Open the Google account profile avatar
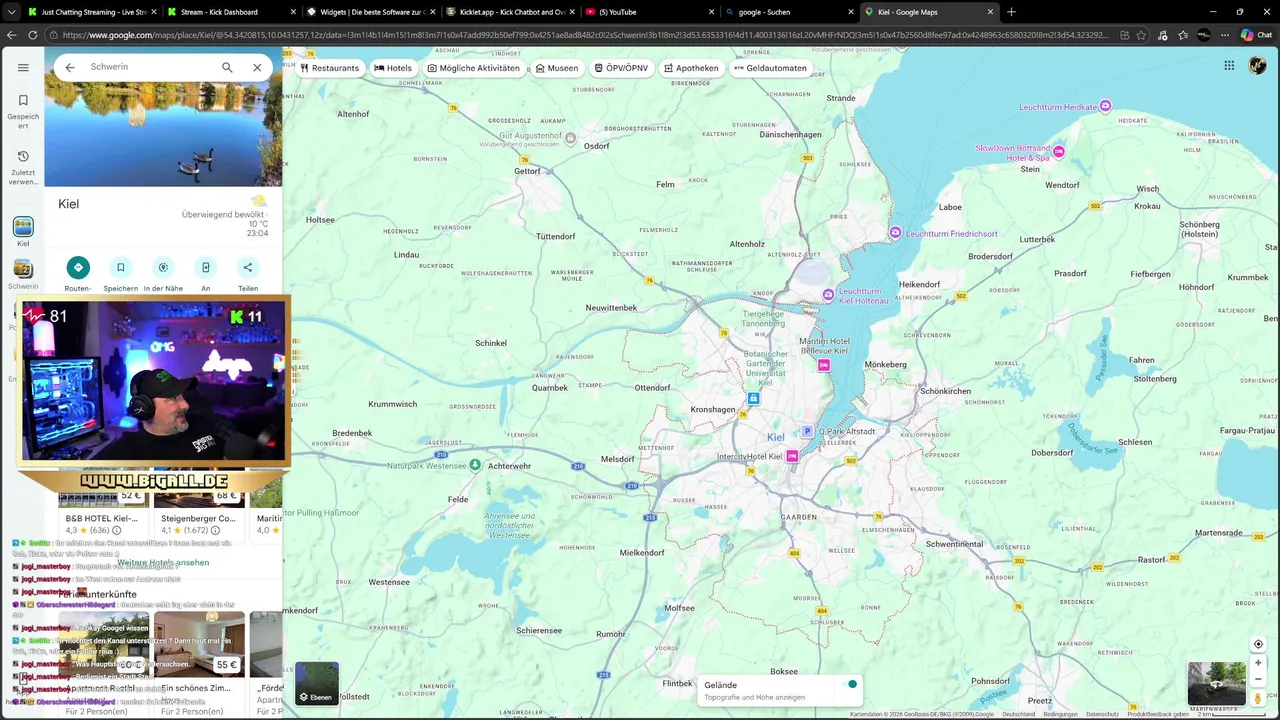Viewport: 1280px width, 720px height. (1258, 66)
